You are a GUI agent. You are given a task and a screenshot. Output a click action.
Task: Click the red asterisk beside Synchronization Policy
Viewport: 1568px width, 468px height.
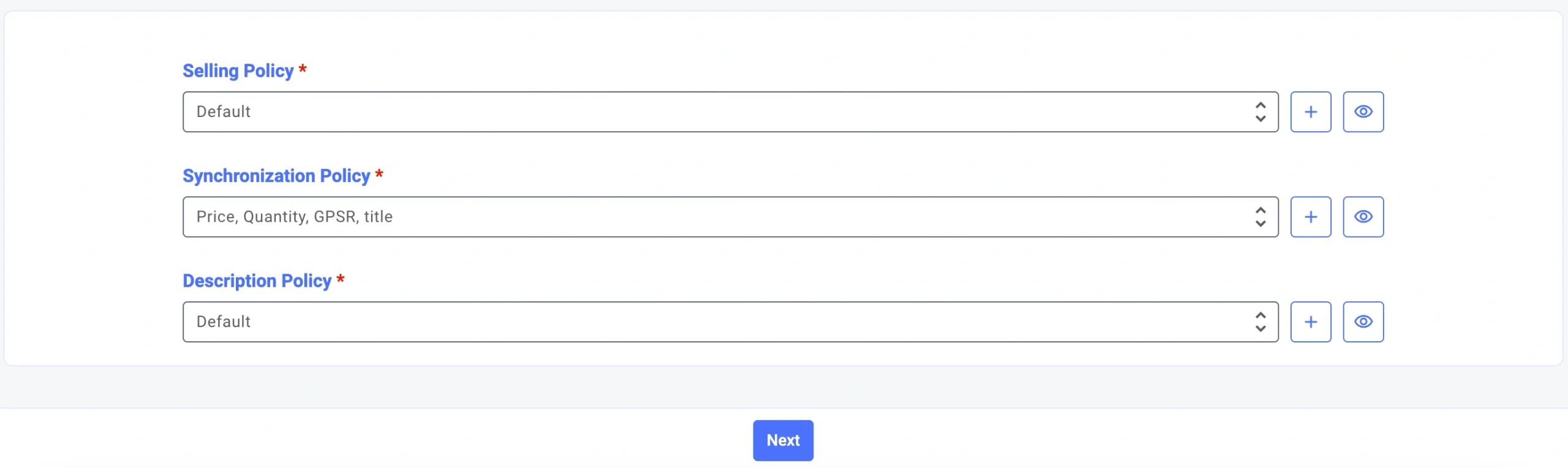point(379,174)
